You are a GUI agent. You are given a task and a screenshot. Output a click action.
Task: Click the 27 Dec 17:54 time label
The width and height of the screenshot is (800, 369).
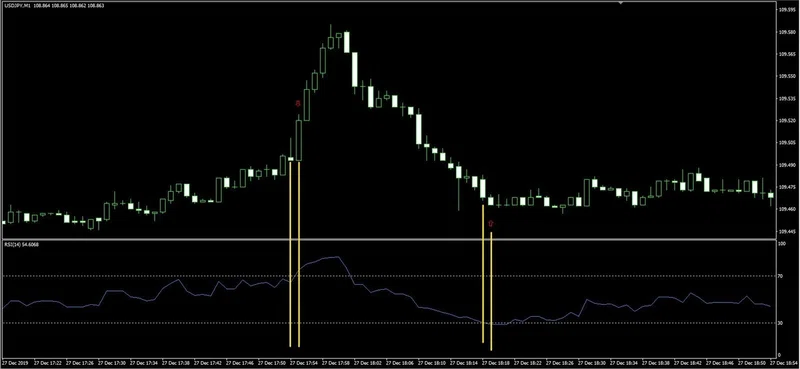pyautogui.click(x=303, y=363)
